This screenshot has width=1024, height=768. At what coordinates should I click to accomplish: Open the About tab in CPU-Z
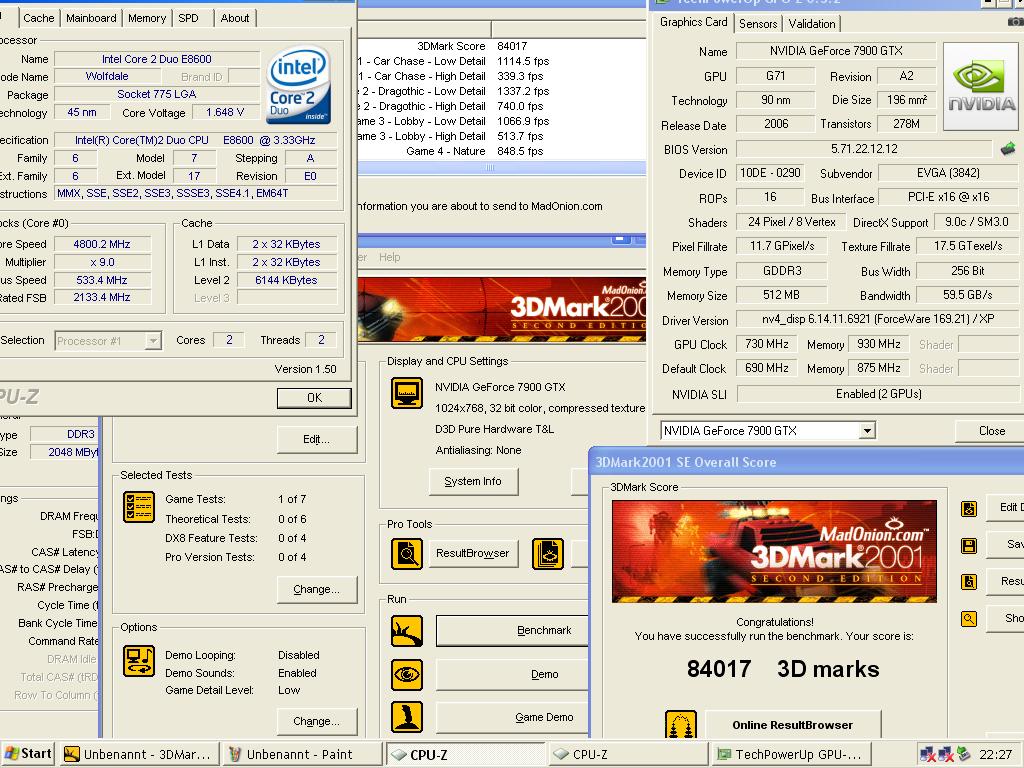pos(235,18)
